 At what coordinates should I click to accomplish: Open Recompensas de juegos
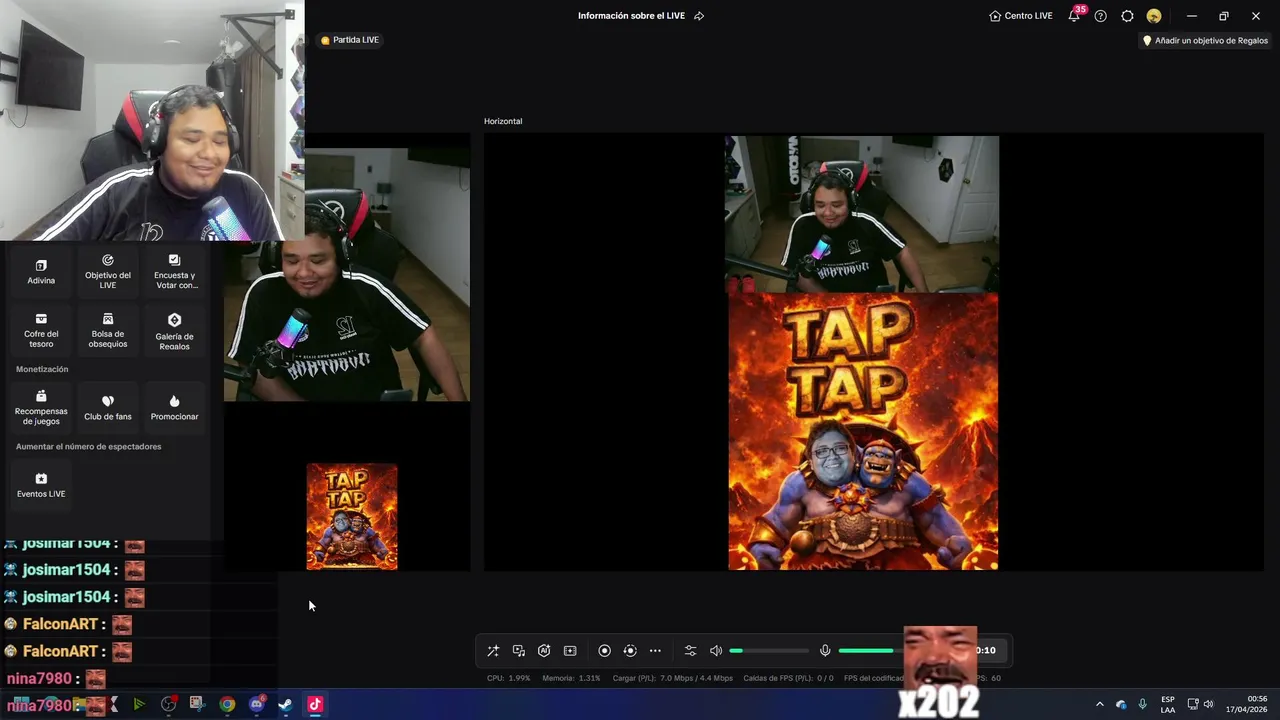(x=41, y=408)
